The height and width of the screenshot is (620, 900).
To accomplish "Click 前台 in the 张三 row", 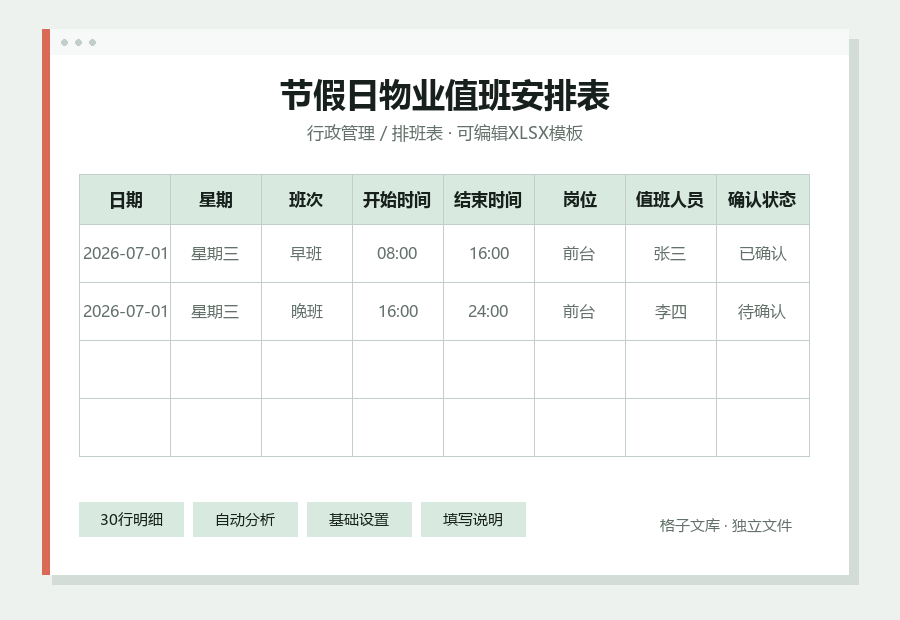I will click(580, 253).
